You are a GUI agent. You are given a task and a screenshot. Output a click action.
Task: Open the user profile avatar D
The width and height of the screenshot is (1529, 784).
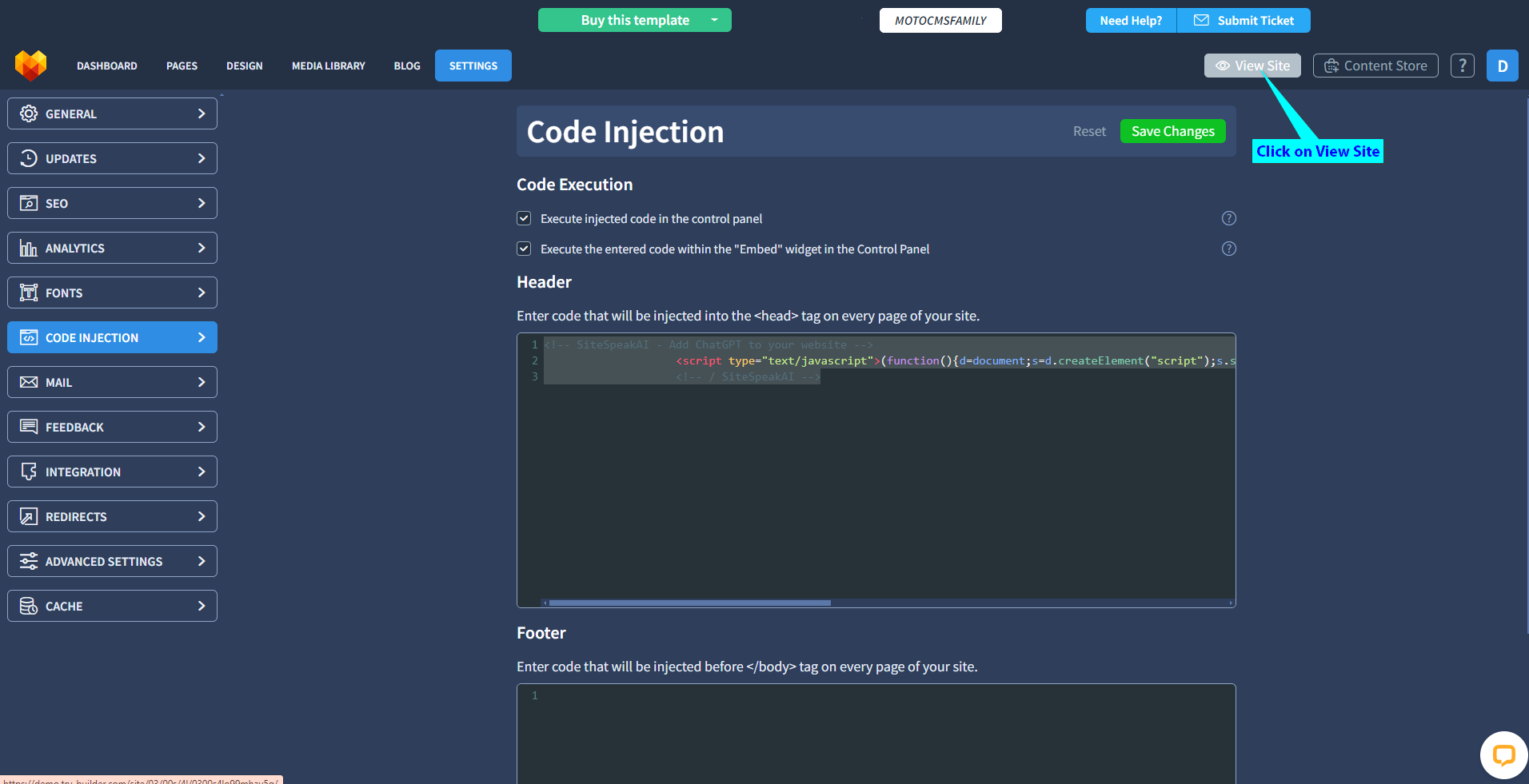(1502, 66)
